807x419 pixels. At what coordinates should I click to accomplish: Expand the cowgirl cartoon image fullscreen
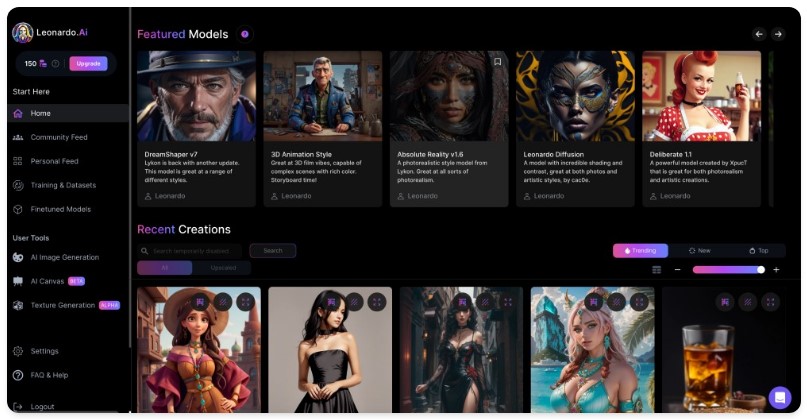[x=246, y=302]
